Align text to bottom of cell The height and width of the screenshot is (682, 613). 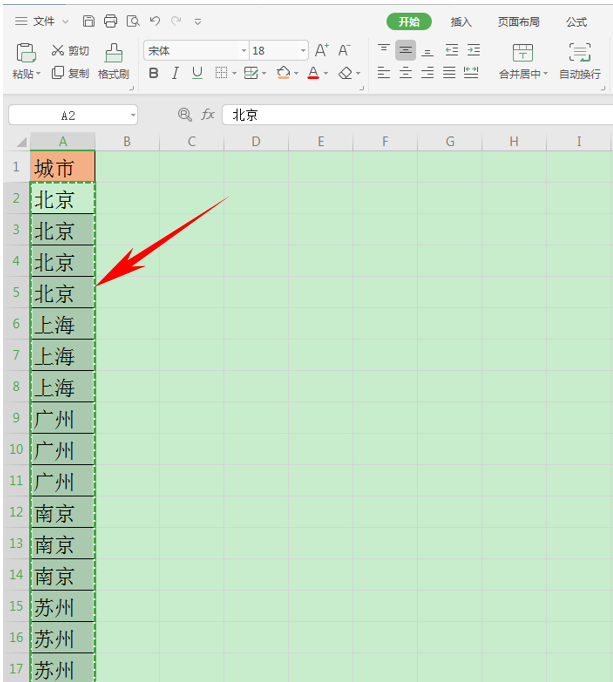[428, 50]
